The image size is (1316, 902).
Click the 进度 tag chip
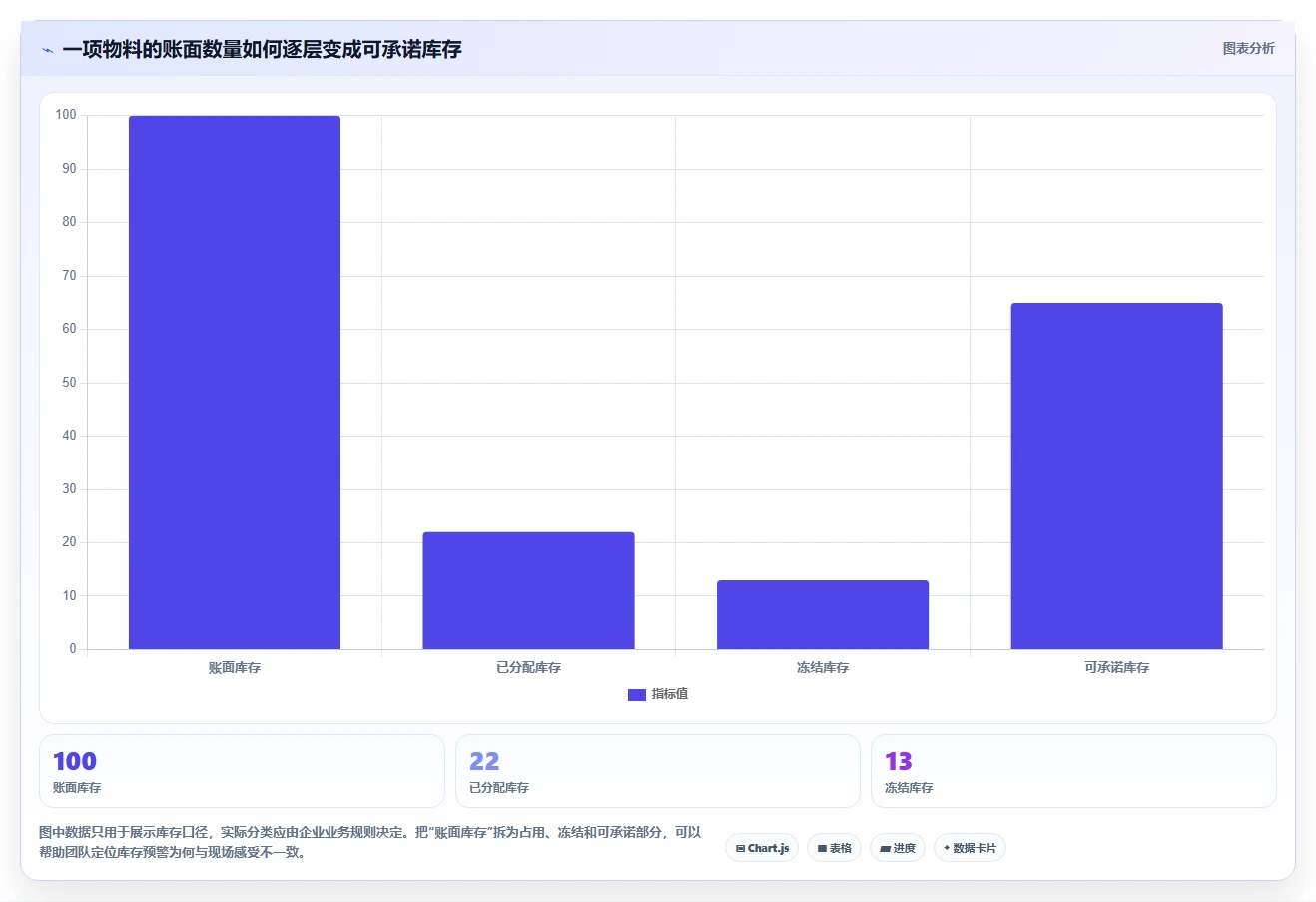click(898, 848)
